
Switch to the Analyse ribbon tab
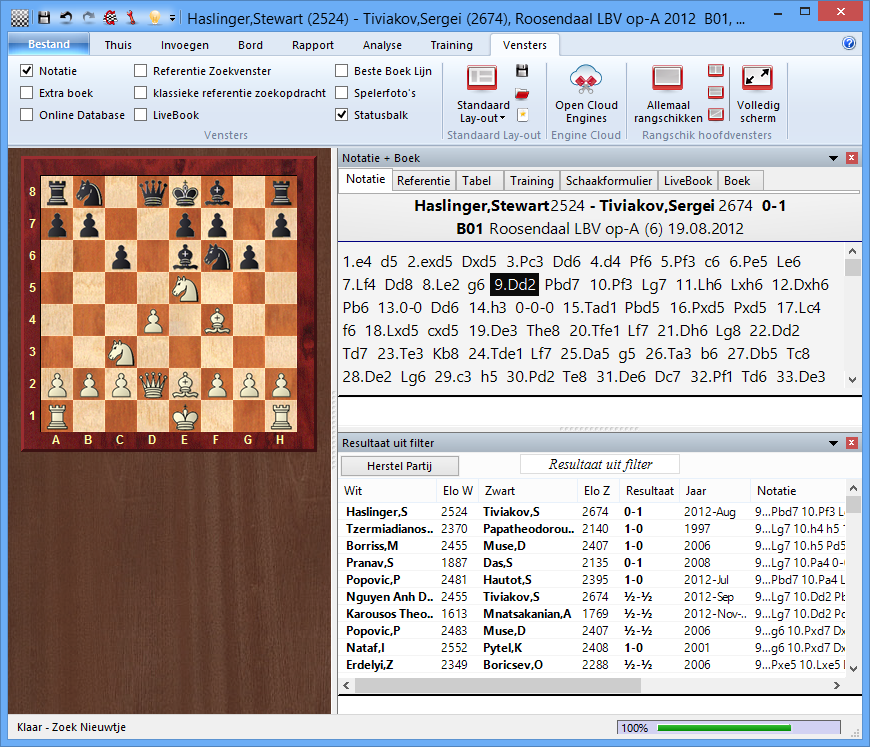coord(382,45)
